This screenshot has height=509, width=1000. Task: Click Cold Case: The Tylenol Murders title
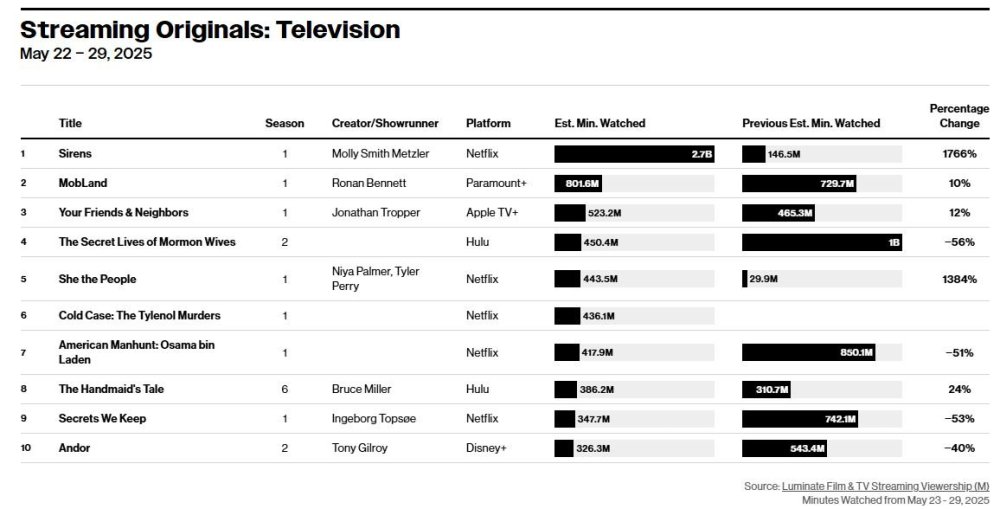(x=140, y=315)
